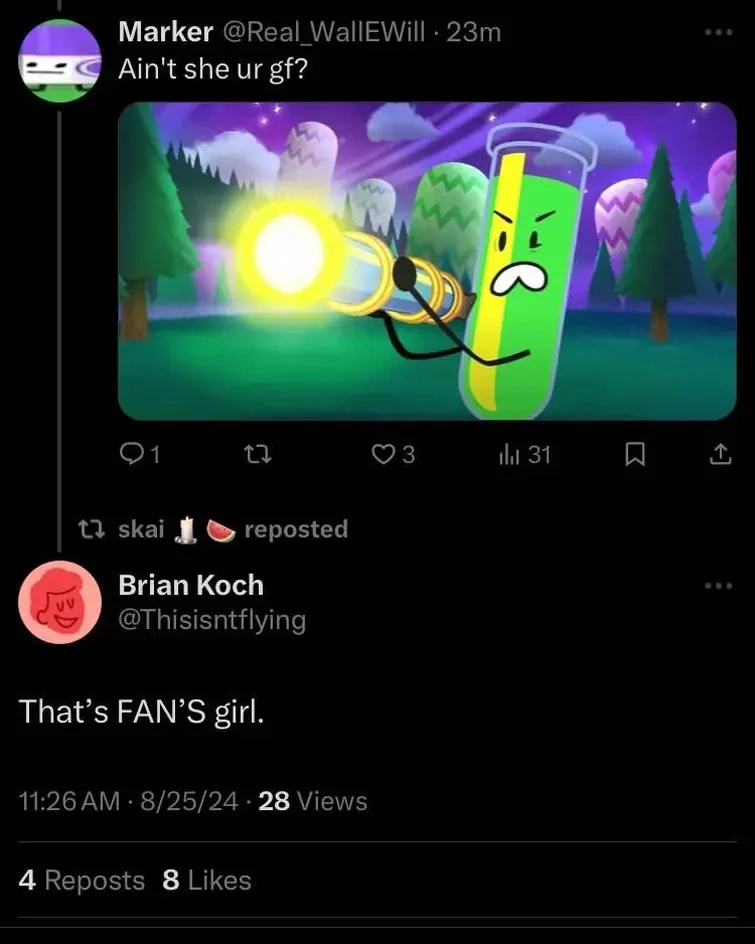755x944 pixels.
Task: Bookmark Marker's tweet
Action: coord(632,455)
